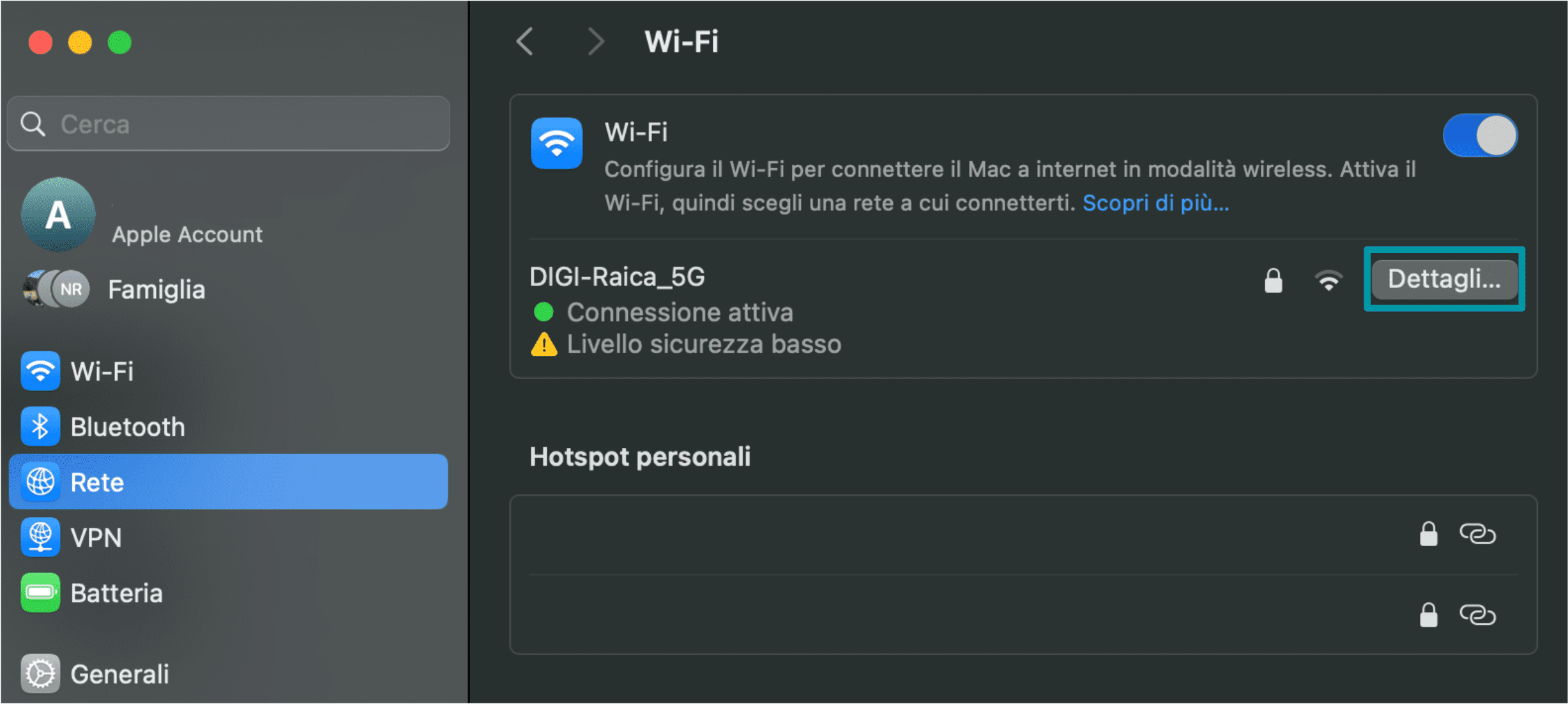Open Apple Account avatar

58,215
